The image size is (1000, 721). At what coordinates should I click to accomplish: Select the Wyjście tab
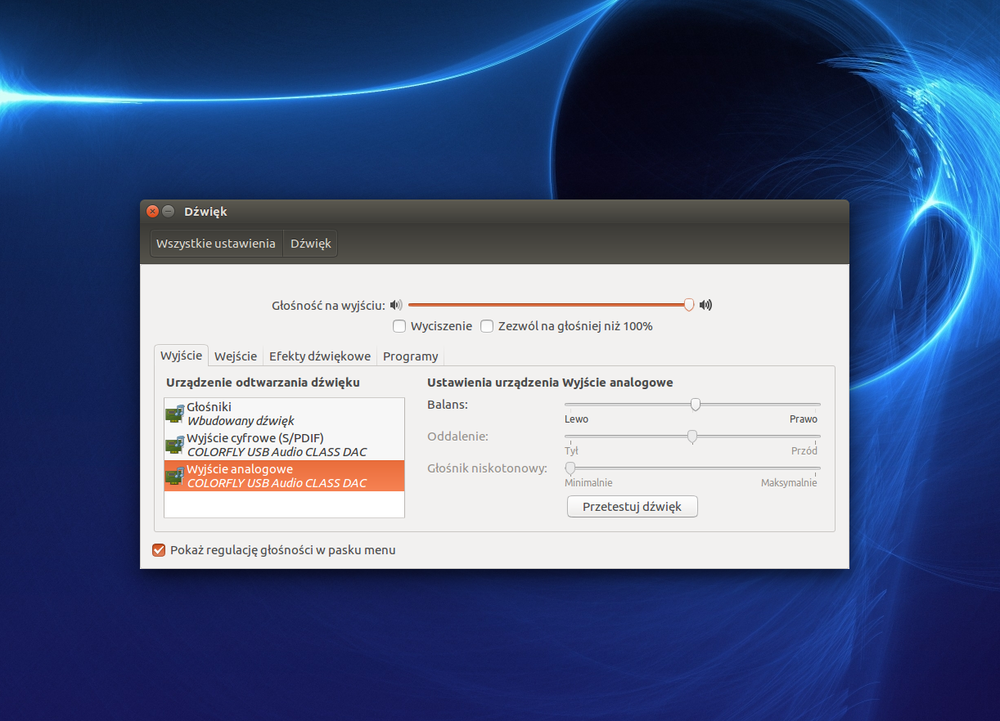pos(181,356)
